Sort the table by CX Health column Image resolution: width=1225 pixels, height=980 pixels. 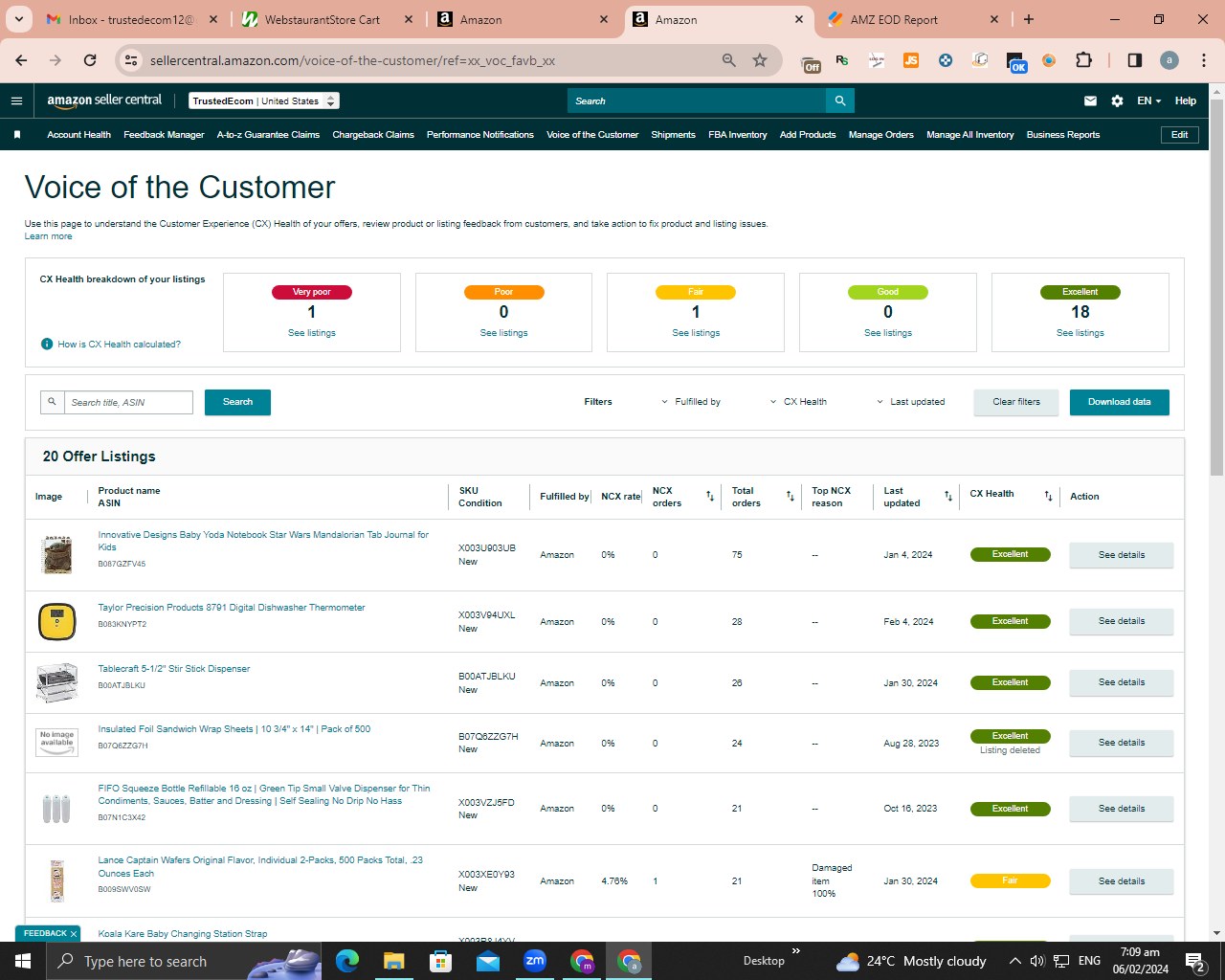(1048, 497)
